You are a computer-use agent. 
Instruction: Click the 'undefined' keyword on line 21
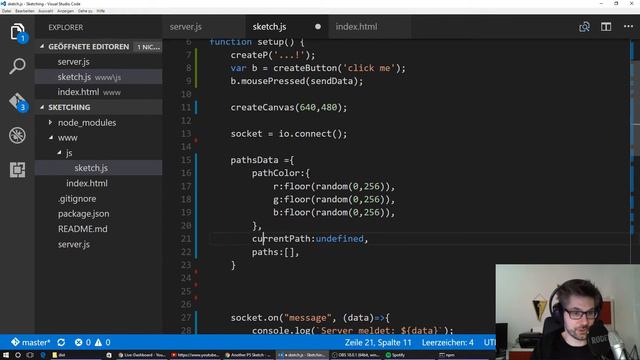coord(339,239)
